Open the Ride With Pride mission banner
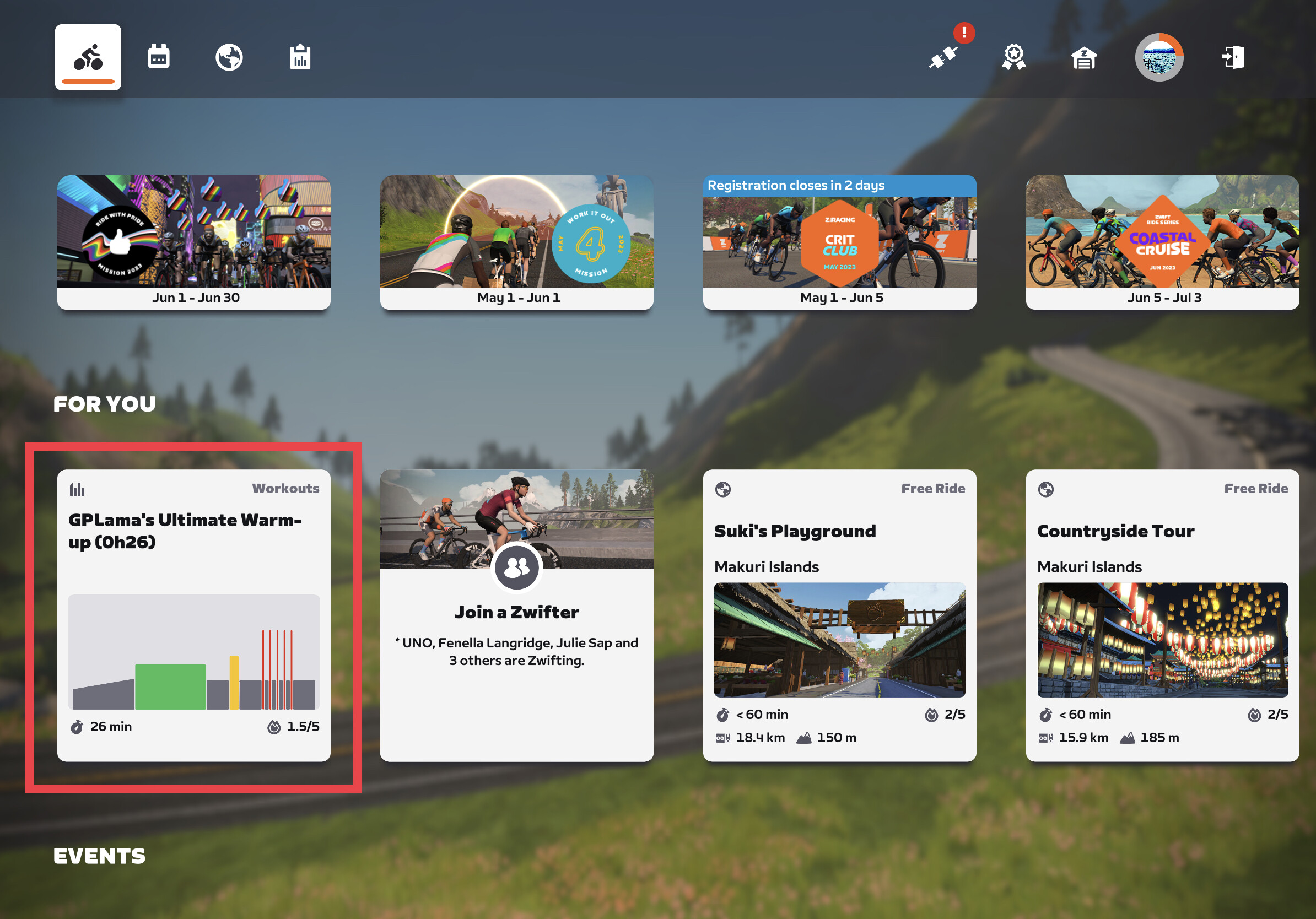Screen dimensions: 1316x919 pos(194,241)
